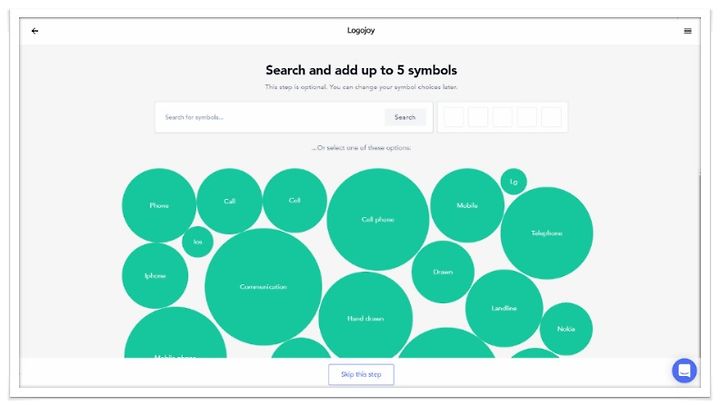Image resolution: width=720 pixels, height=406 pixels.
Task: Choose the small Lg bubble
Action: pos(513,181)
